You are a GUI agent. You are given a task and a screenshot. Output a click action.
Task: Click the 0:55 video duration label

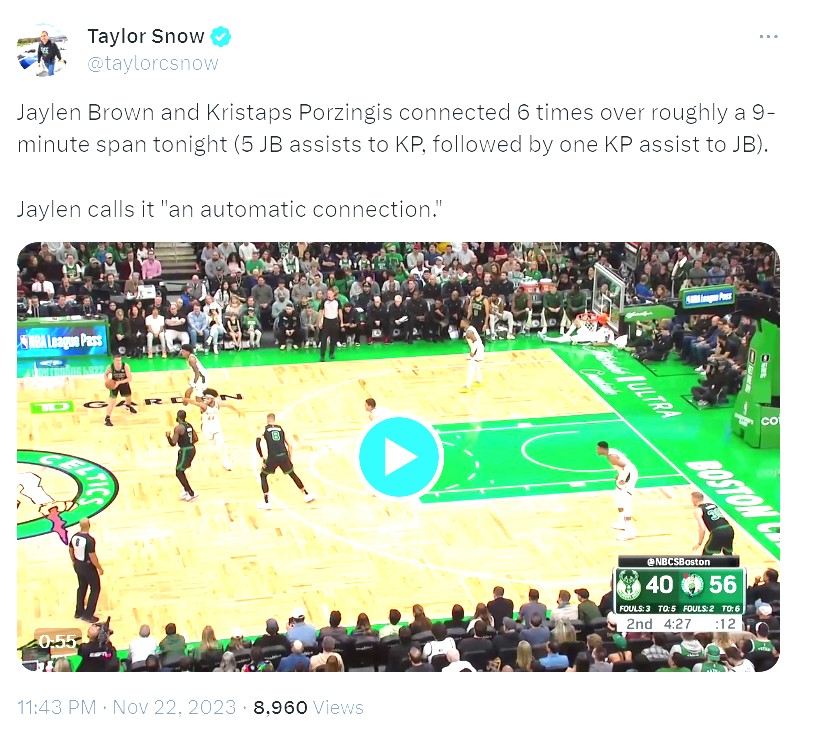58,641
